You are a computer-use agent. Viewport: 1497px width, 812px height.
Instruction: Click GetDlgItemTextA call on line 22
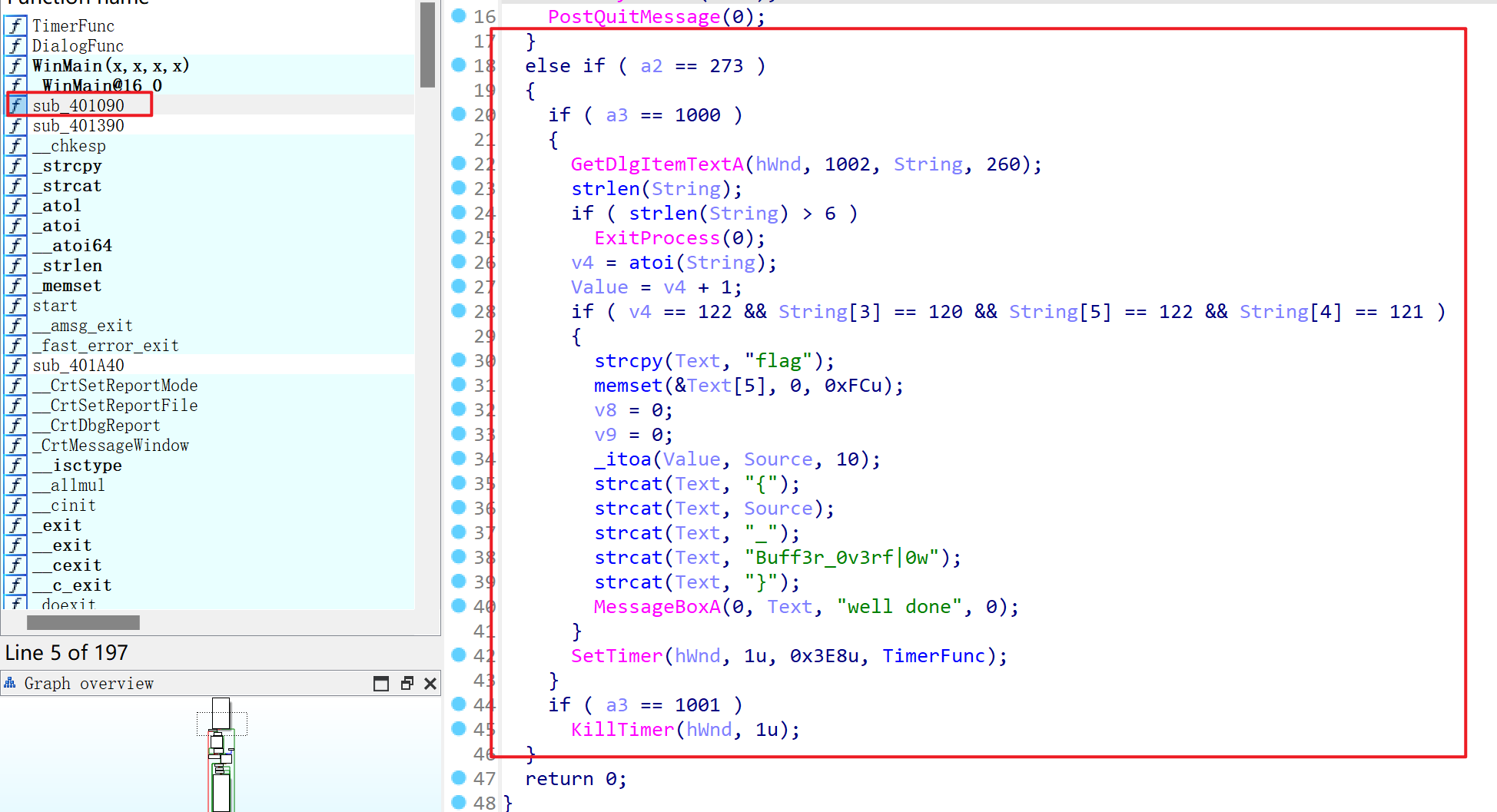657,164
